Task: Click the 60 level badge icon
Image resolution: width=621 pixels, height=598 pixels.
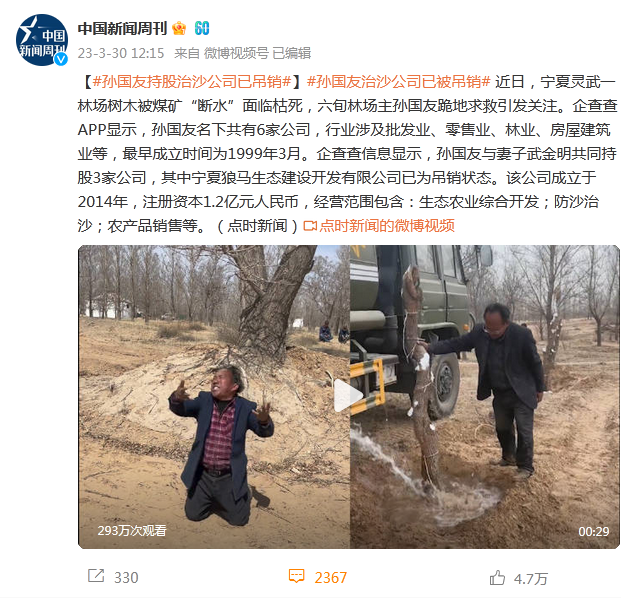Action: tap(202, 28)
